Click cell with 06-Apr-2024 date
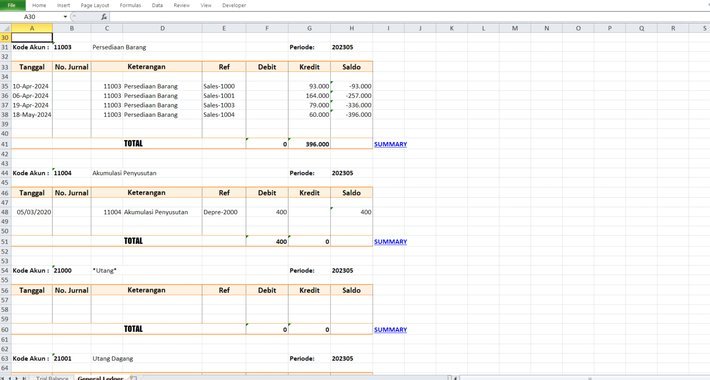Viewport: 710px width, 380px height. click(x=32, y=96)
